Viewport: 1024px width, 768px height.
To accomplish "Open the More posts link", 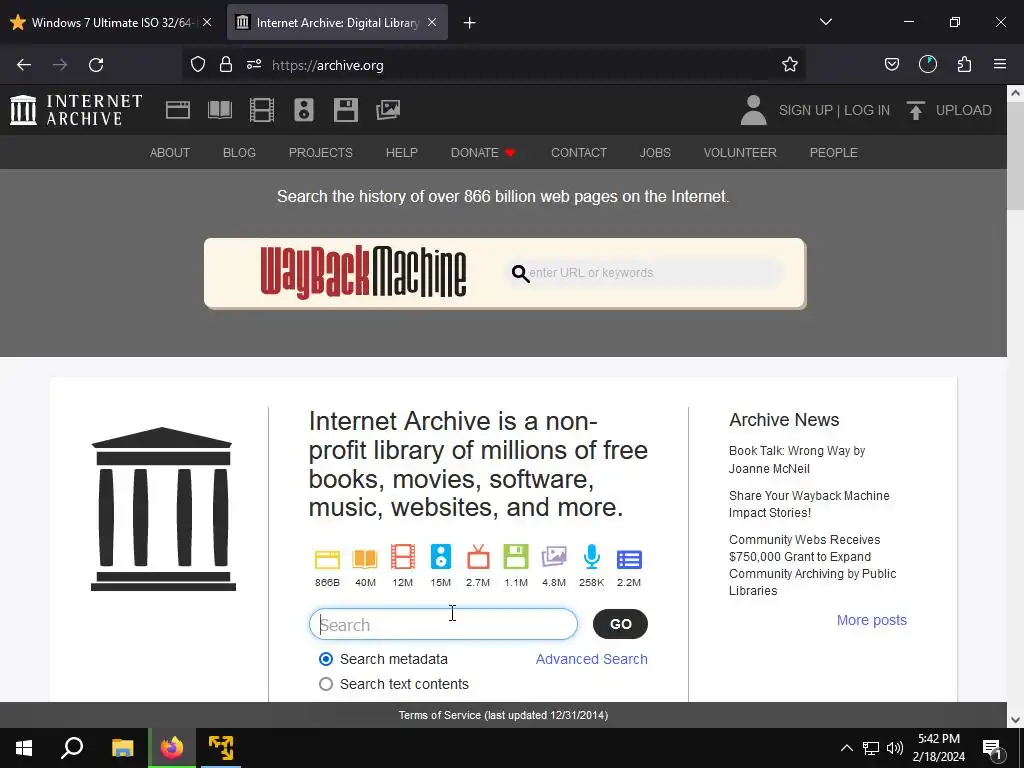I will point(872,620).
